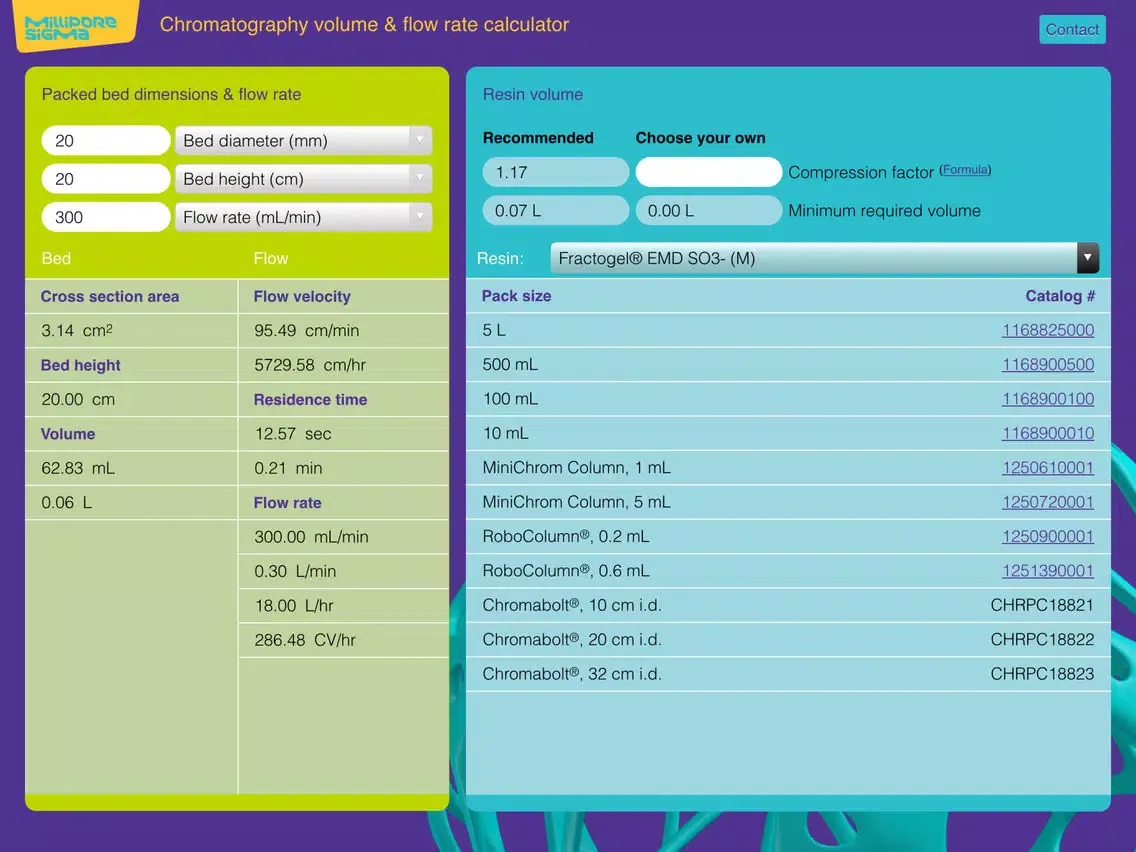Click the CHRPC18823 catalog entry
Screen dimensions: 1136x852
[1042, 674]
